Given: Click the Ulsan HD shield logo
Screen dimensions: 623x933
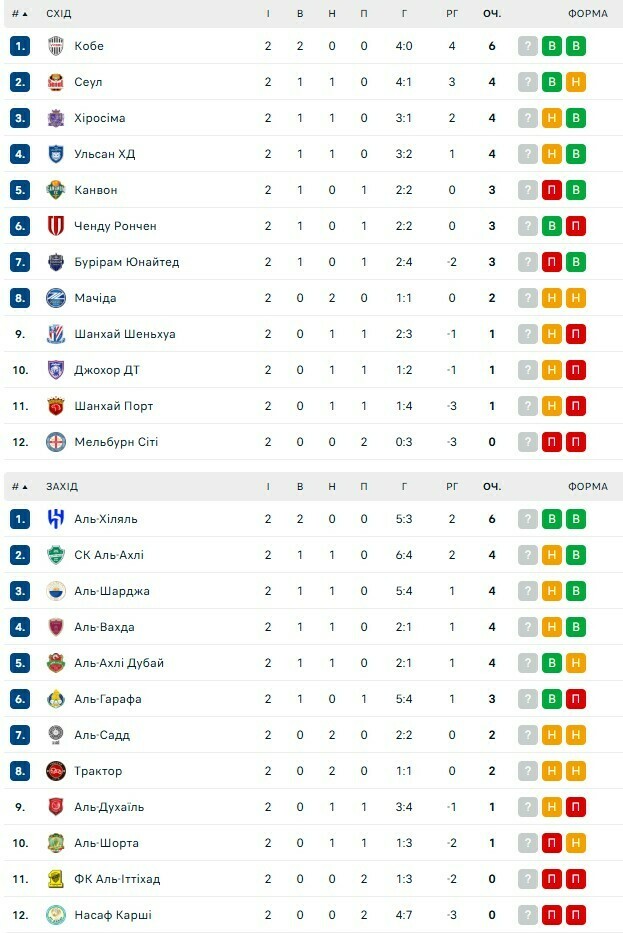Looking at the screenshot, I should (56, 154).
